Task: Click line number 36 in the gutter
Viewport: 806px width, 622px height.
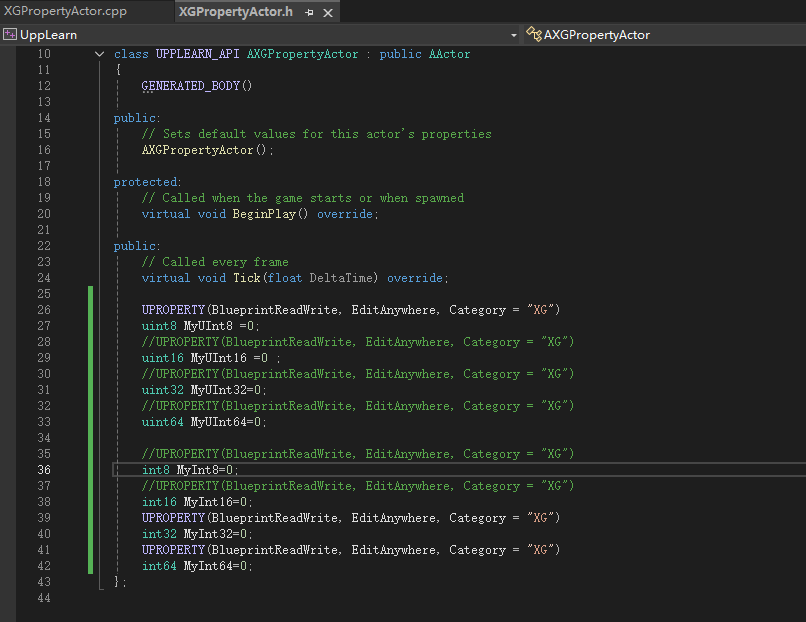Action: 43,470
